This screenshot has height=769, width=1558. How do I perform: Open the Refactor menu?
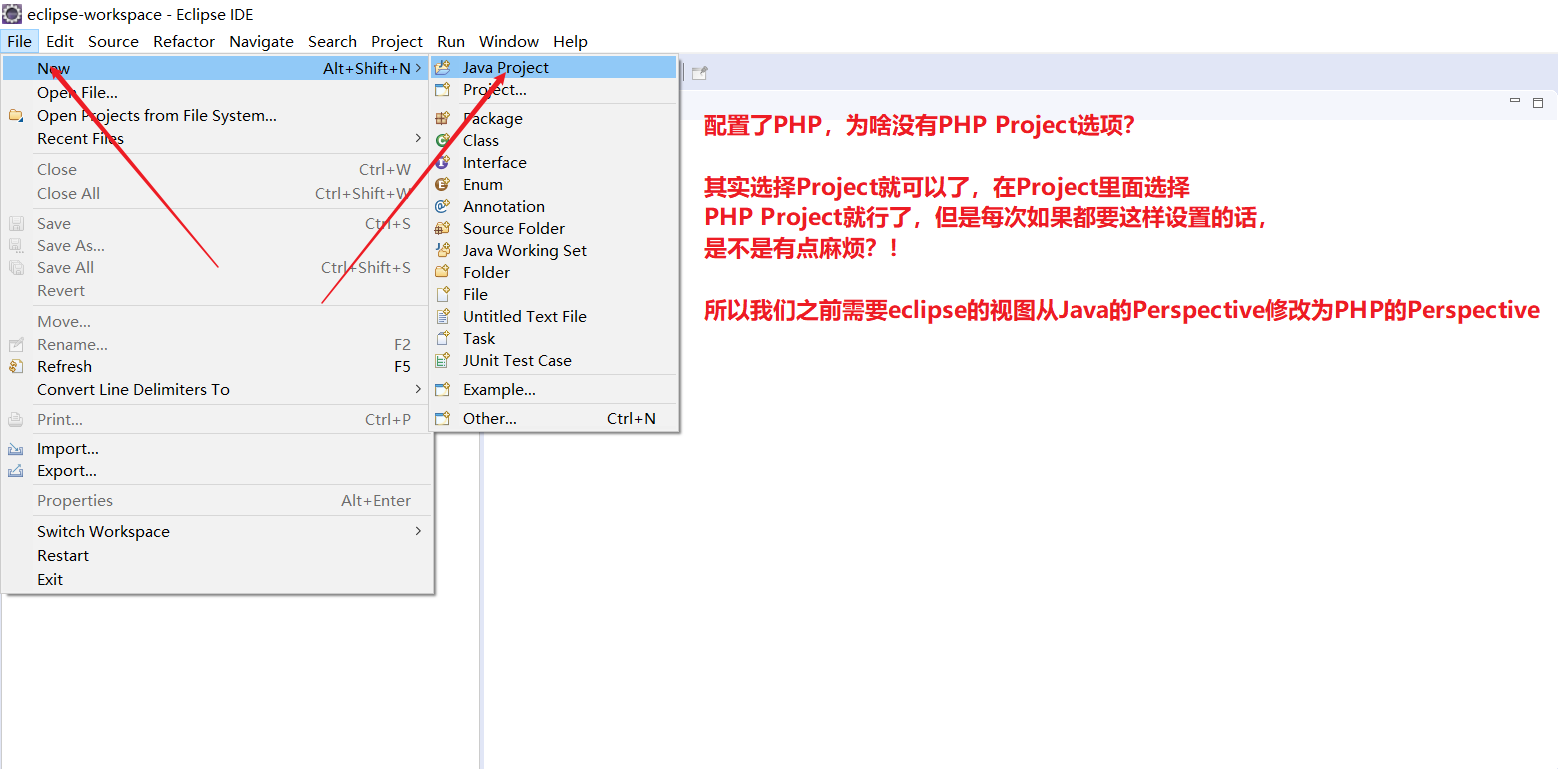(184, 41)
